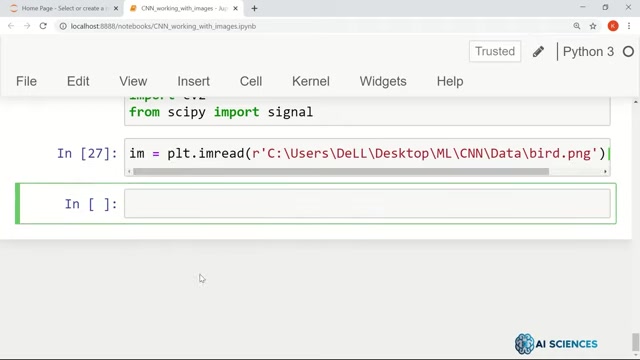This screenshot has width=640, height=360.
Task: Click the kernel idle circle indicator
Action: [629, 51]
